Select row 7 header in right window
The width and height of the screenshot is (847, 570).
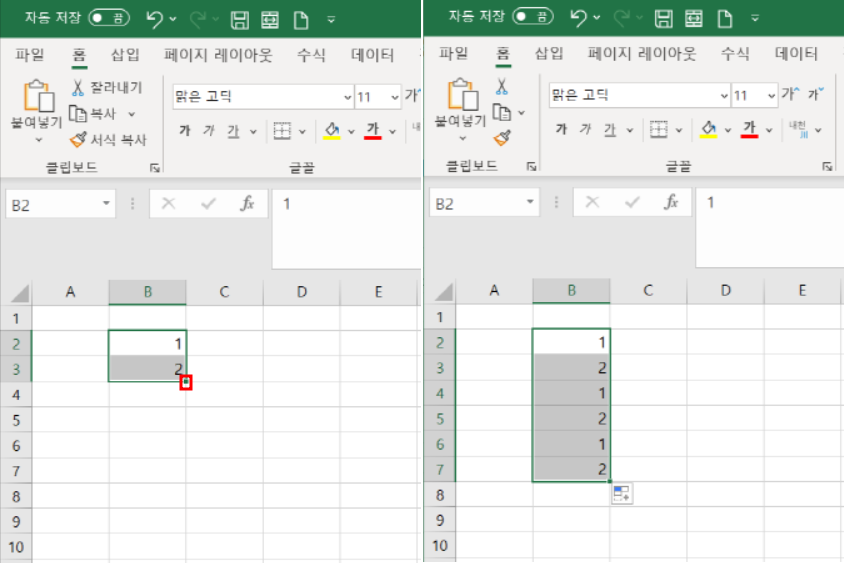440,470
